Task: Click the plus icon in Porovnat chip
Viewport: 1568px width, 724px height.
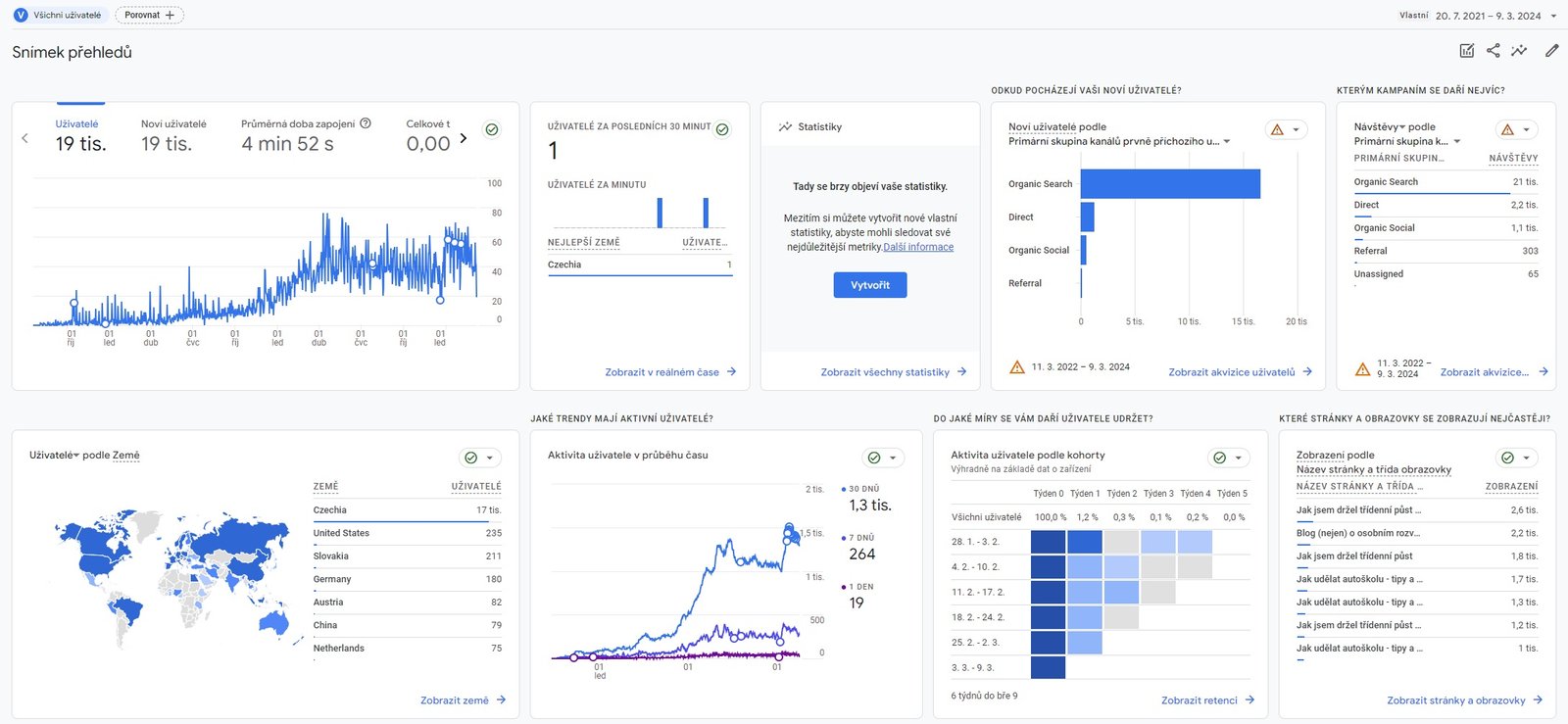Action: pyautogui.click(x=170, y=15)
